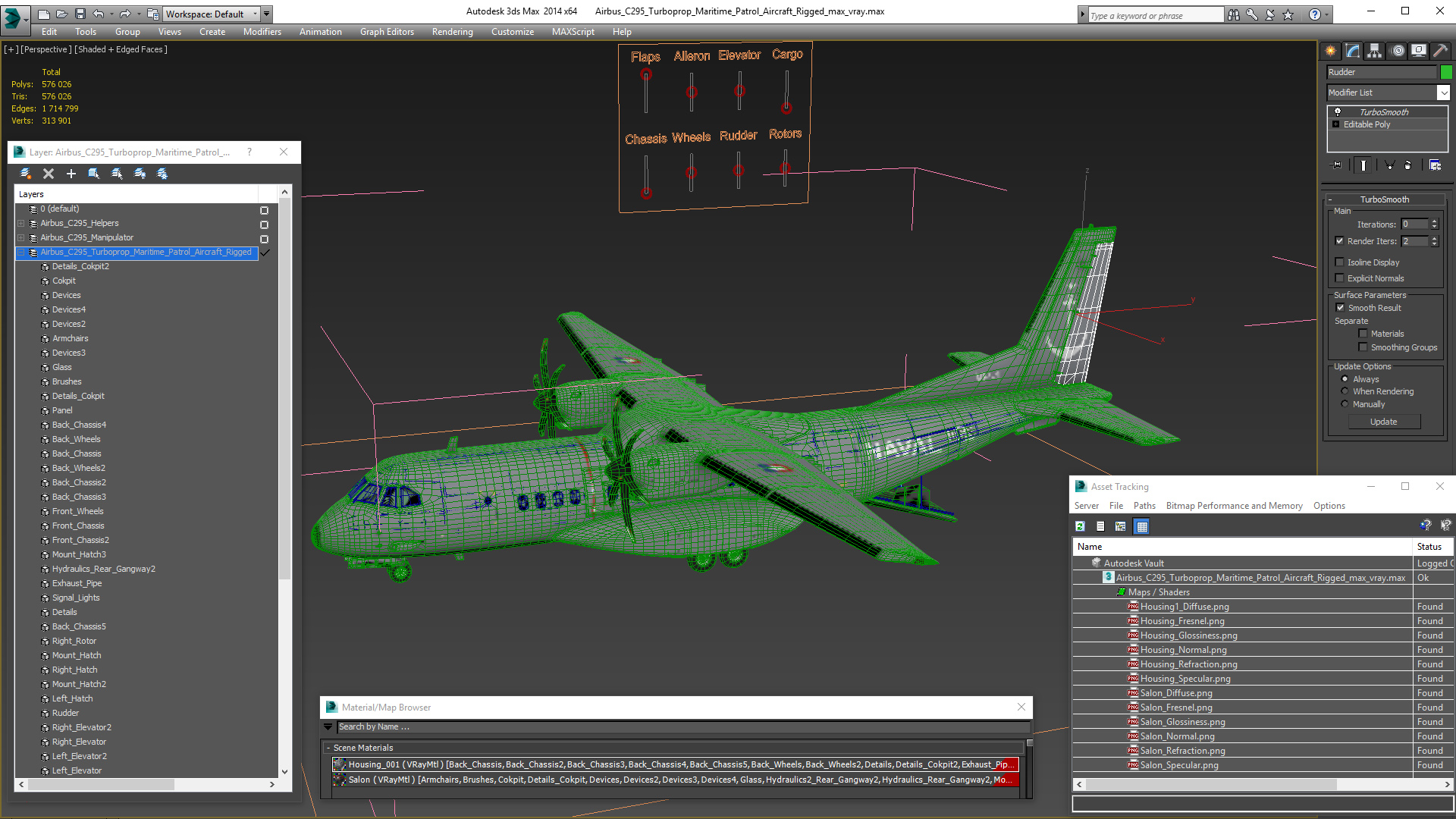Select the Salon VRayMtl material entry
This screenshot has width=1456, height=819.
pos(676,780)
